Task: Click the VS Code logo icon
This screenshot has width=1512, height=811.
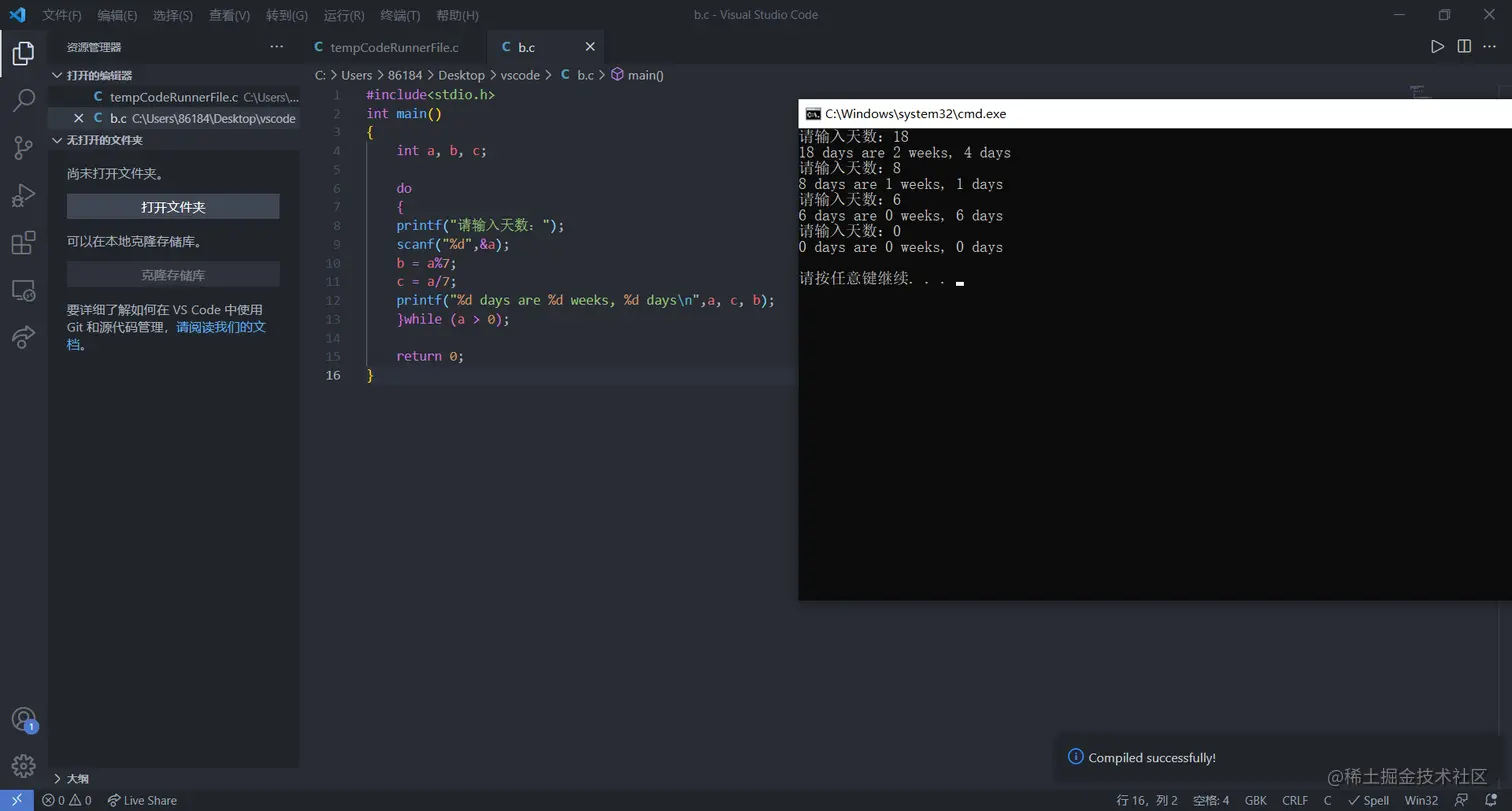Action: click(x=17, y=15)
